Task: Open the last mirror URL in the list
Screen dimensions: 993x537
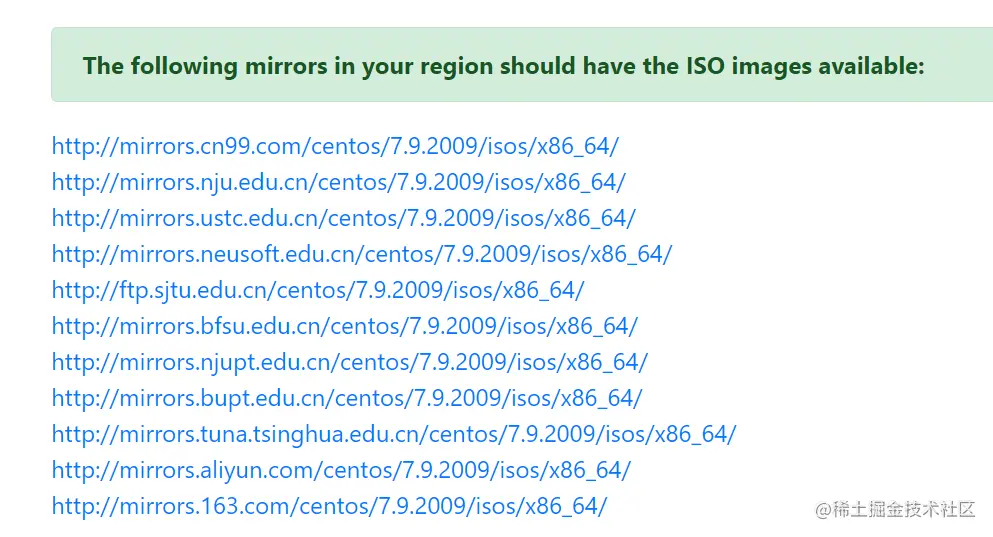Action: click(329, 506)
